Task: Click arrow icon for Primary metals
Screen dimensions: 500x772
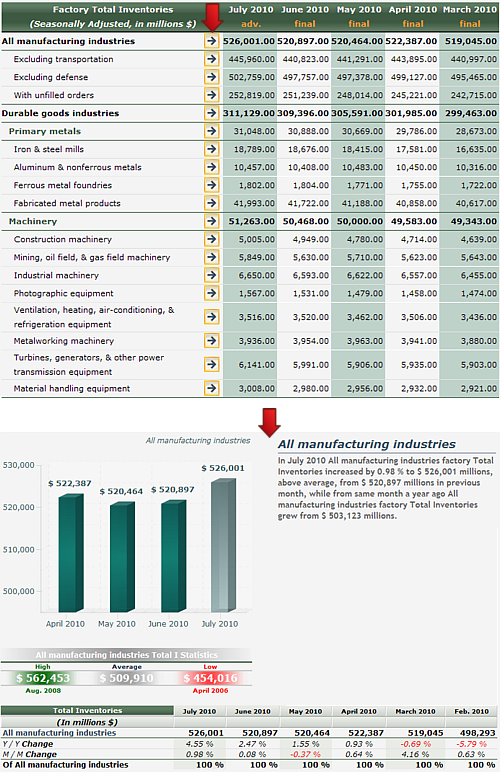Action: point(212,131)
